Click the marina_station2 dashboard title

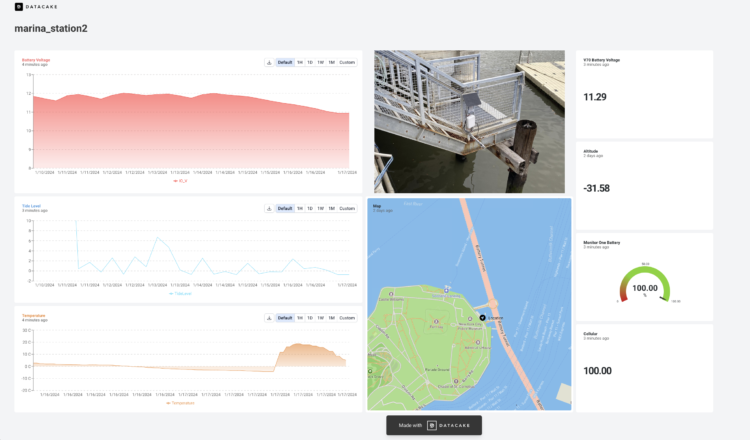51,29
